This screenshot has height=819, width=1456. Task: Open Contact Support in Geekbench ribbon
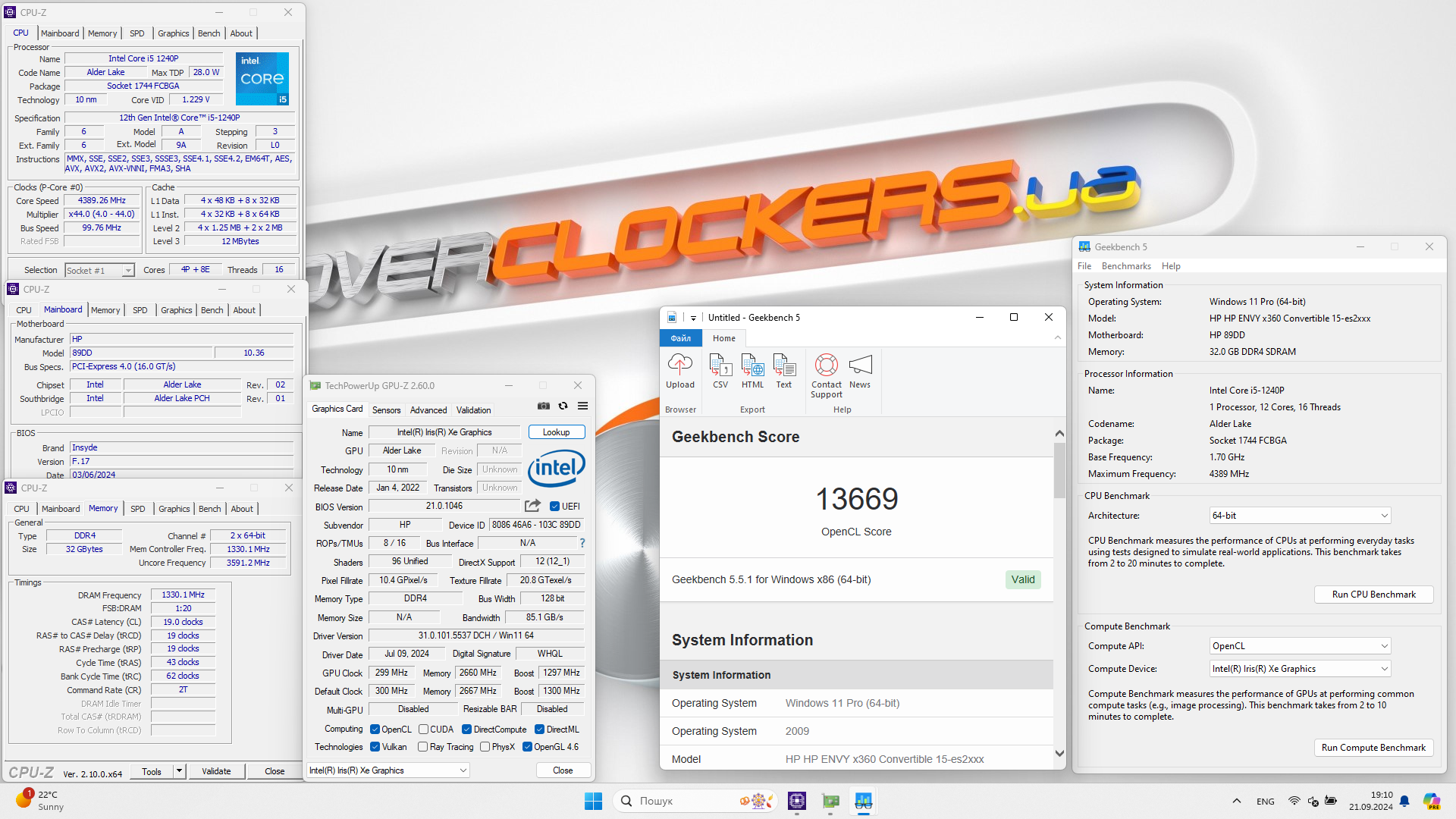point(826,375)
